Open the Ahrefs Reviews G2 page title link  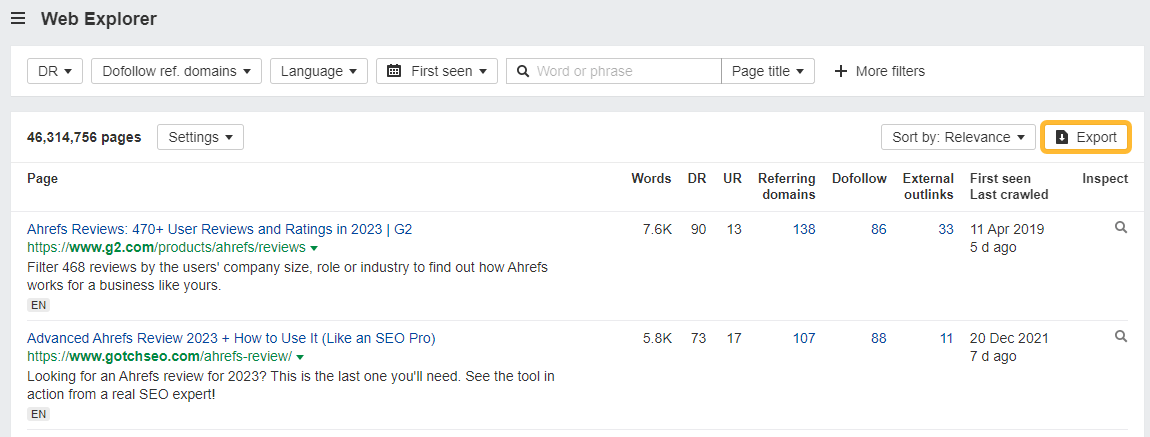pyautogui.click(x=219, y=229)
